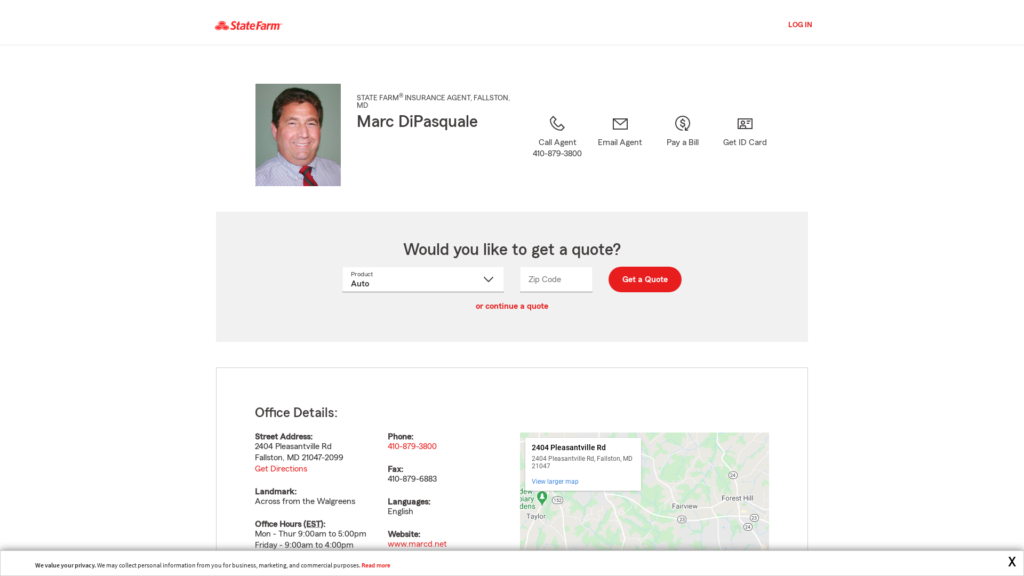Click the Read more privacy link
This screenshot has height=576, width=1024.
click(x=376, y=565)
